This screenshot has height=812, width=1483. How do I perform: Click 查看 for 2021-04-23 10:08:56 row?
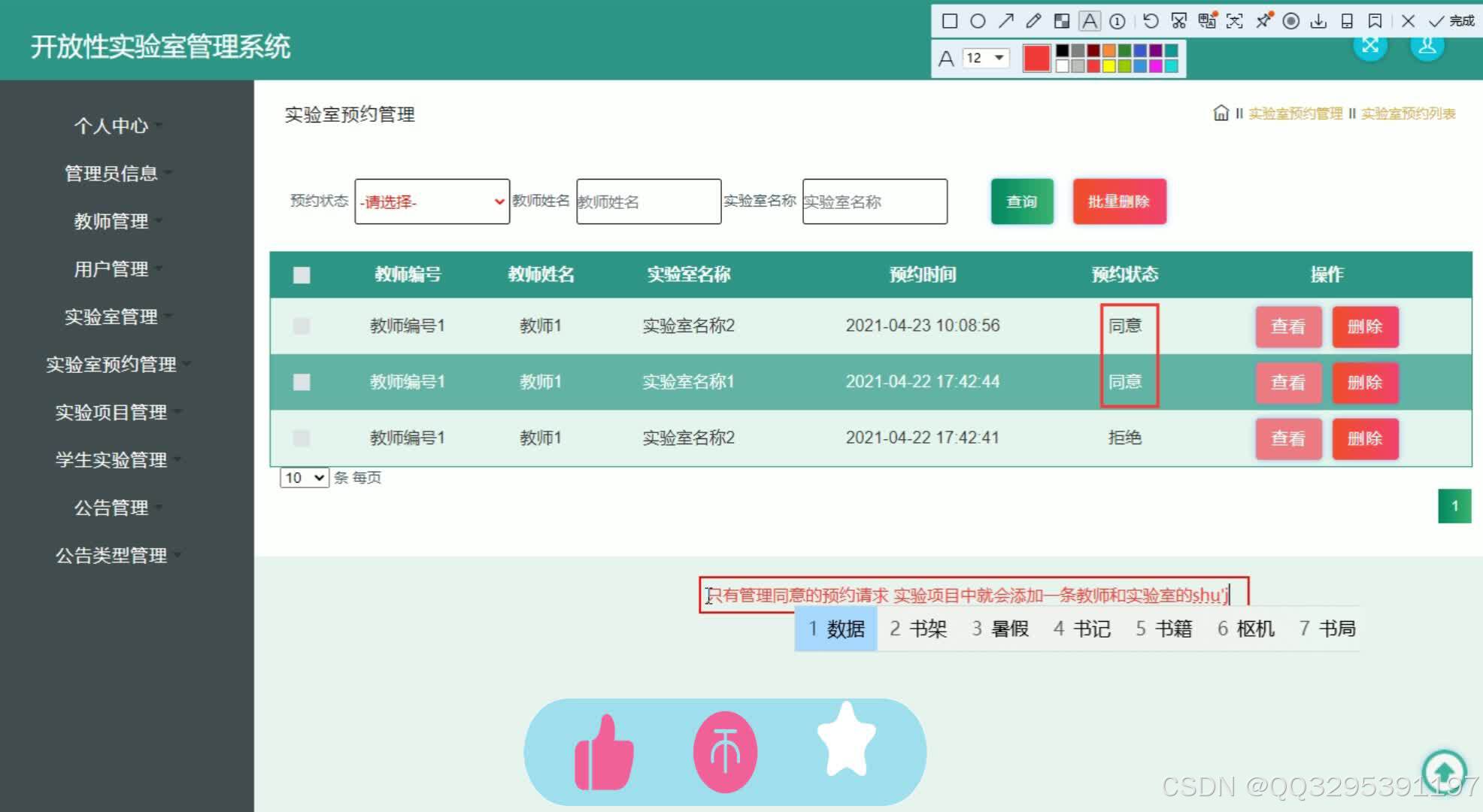[1288, 326]
